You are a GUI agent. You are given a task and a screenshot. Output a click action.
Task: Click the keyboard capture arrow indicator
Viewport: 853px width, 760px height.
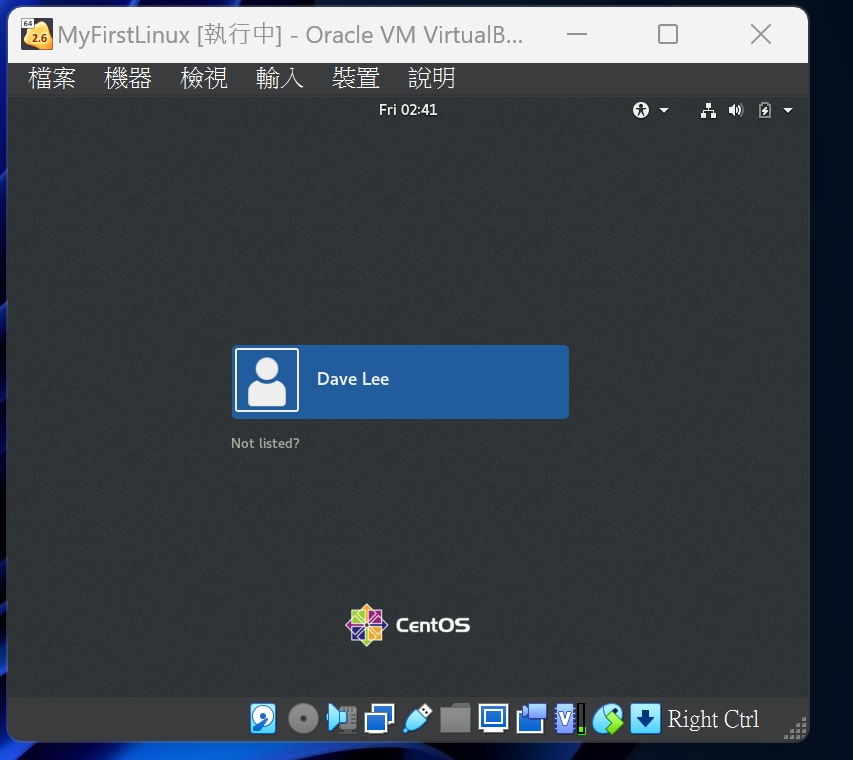(646, 718)
